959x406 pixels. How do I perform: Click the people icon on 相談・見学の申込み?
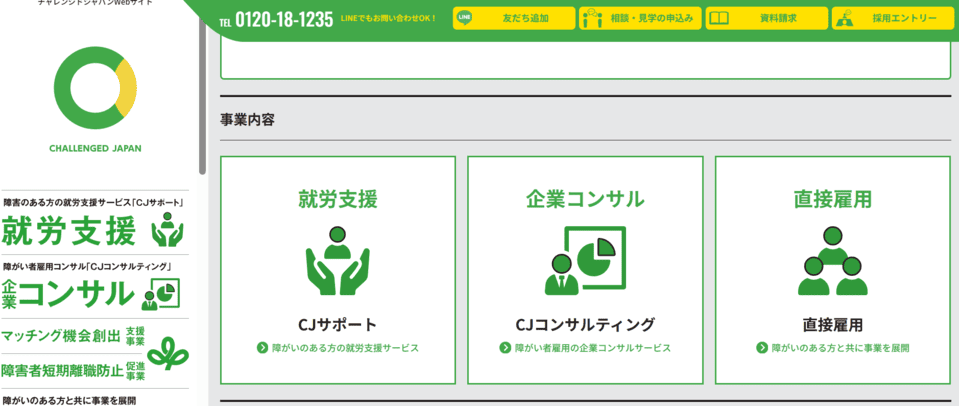click(x=592, y=18)
